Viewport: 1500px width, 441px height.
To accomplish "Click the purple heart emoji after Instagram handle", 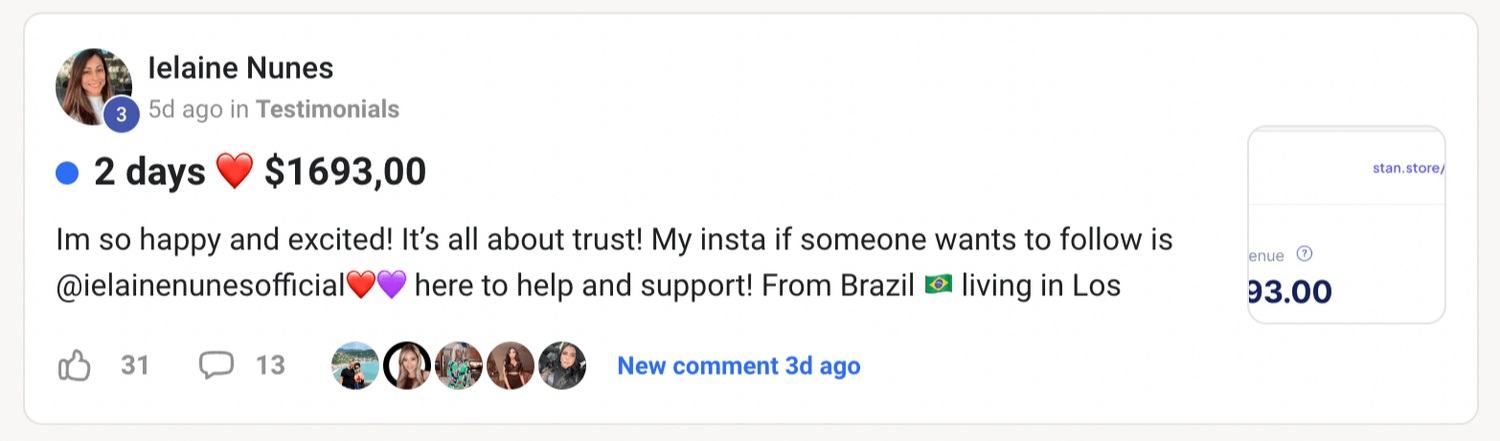I will [x=392, y=287].
